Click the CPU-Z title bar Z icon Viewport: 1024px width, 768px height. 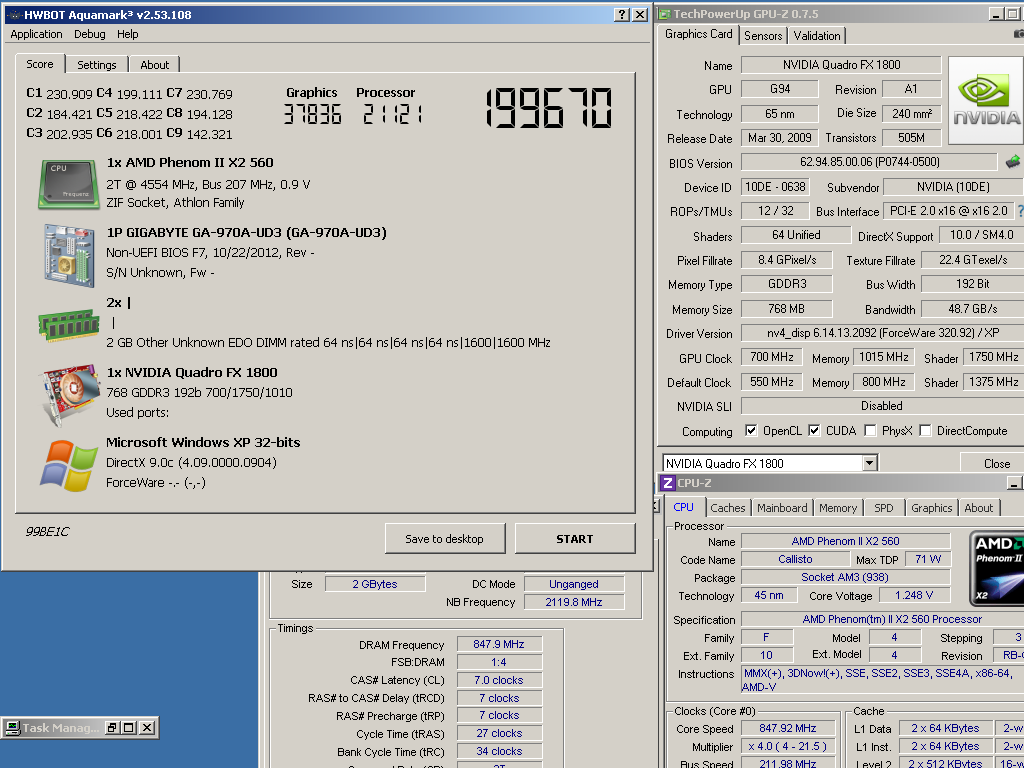pyautogui.click(x=667, y=483)
